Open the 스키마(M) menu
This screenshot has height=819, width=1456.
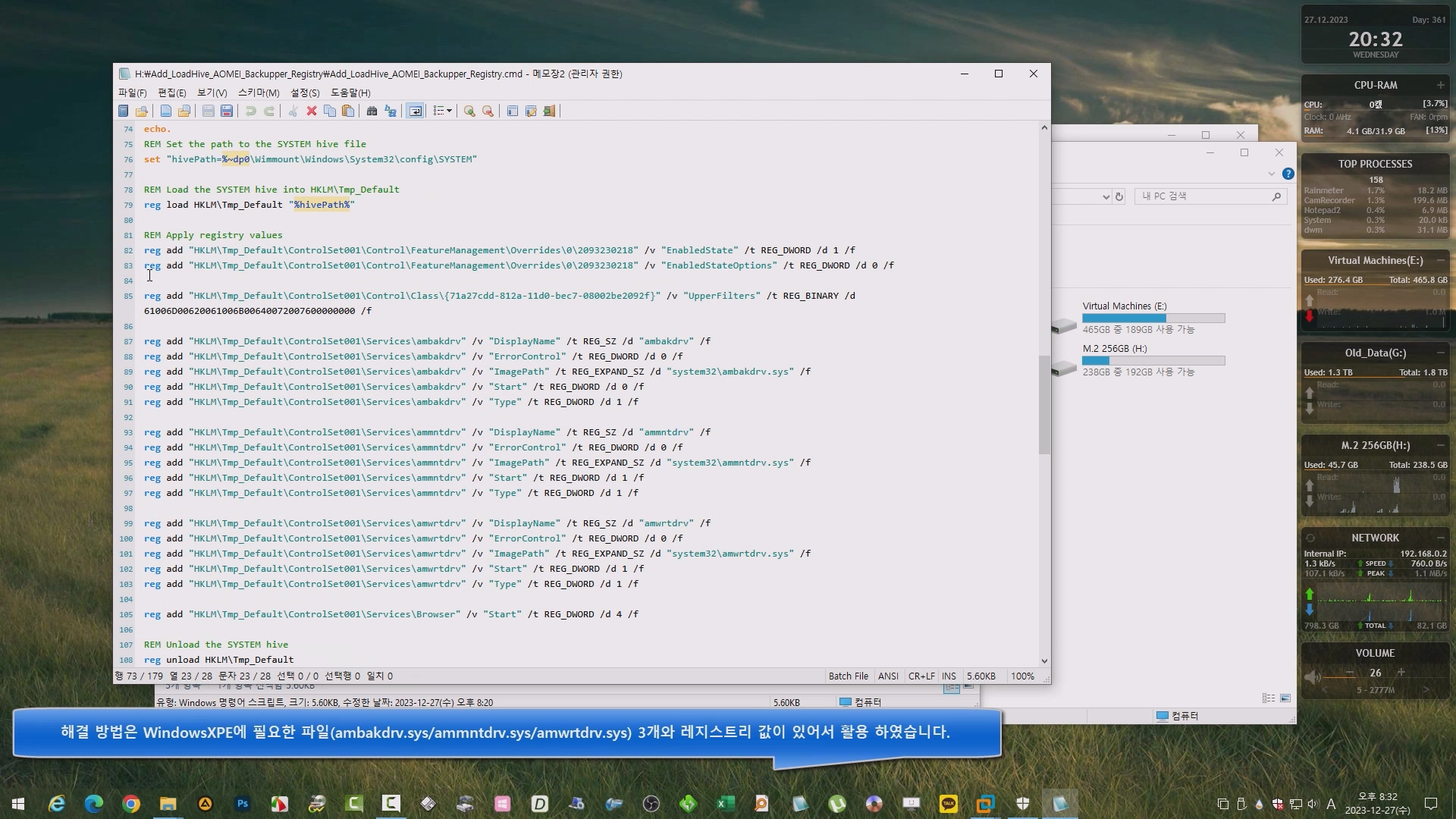pyautogui.click(x=259, y=93)
